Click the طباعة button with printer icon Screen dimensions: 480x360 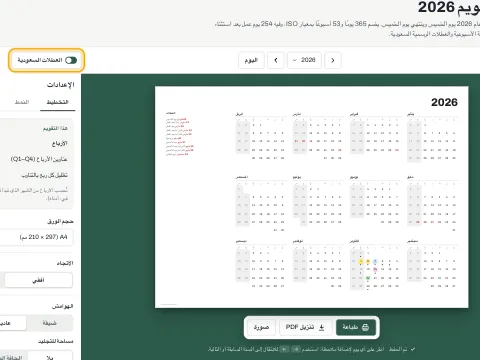click(x=356, y=327)
